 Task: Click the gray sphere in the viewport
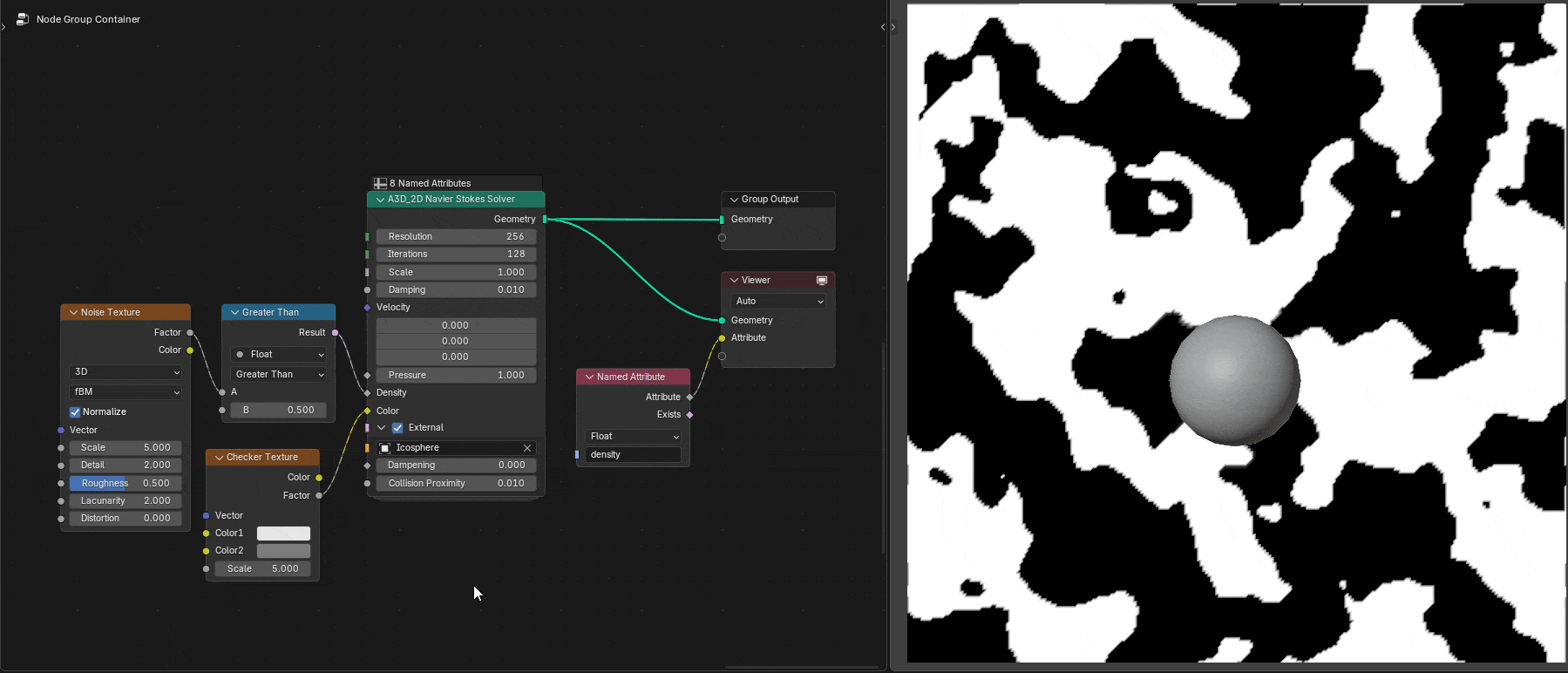(x=1234, y=381)
